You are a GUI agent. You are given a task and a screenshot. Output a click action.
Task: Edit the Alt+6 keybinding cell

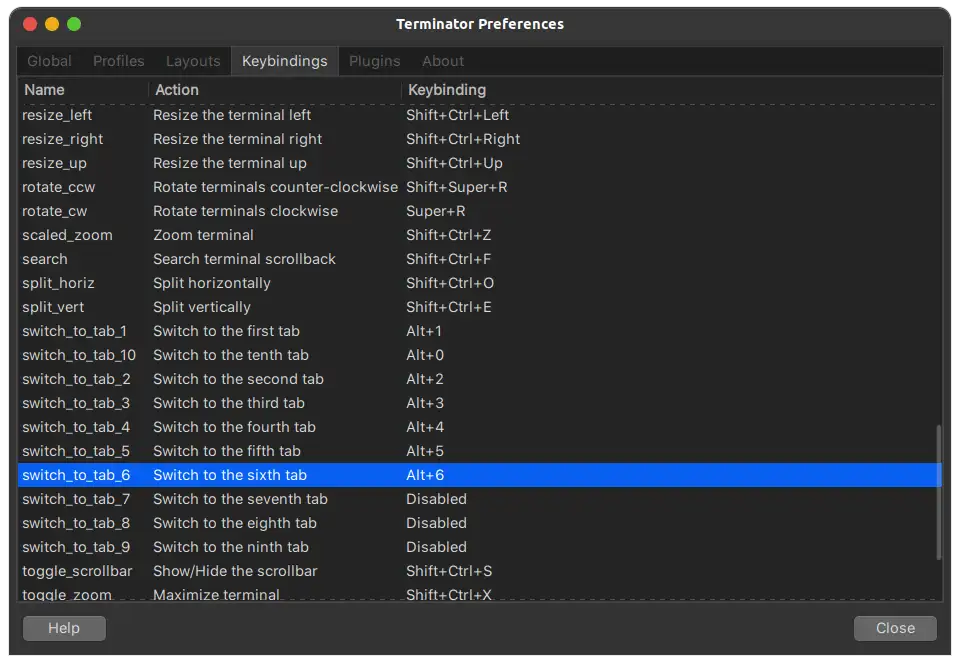pos(425,475)
